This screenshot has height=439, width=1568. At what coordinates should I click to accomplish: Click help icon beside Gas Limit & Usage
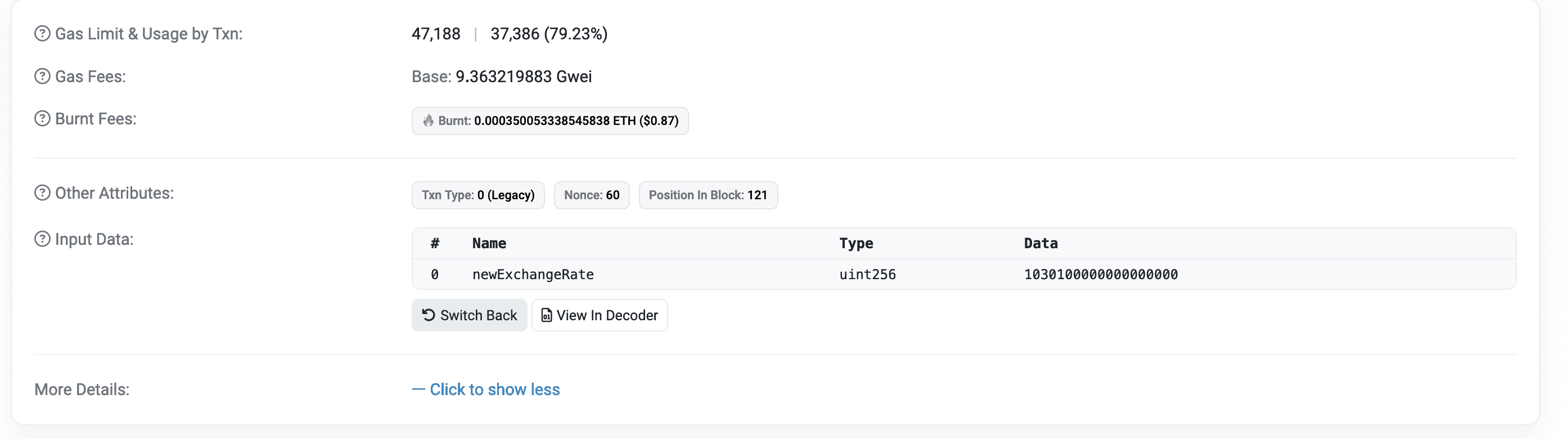click(42, 34)
